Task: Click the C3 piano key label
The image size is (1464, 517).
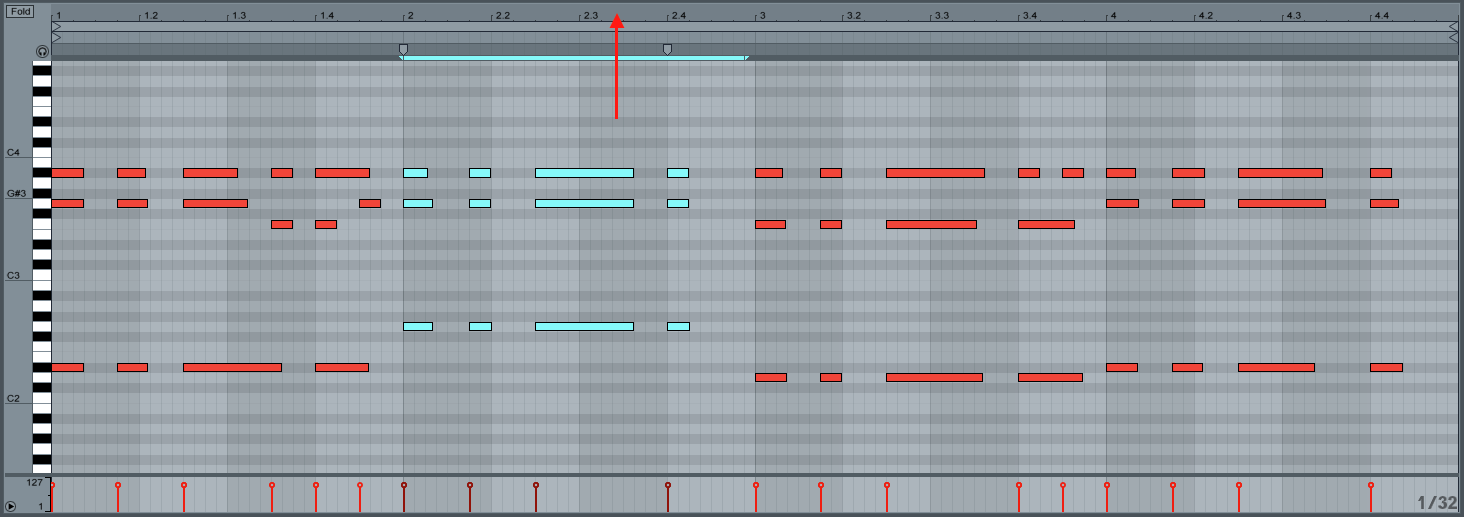Action: coord(13,275)
